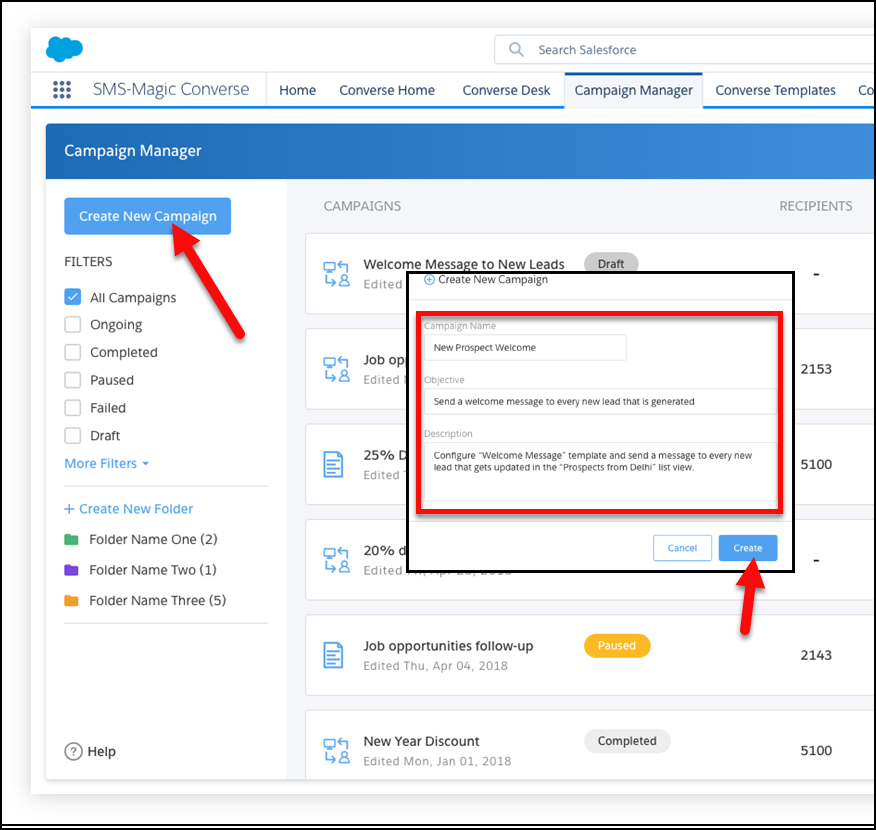876x830 pixels.
Task: Check the Draft filter checkbox
Action: click(x=73, y=436)
